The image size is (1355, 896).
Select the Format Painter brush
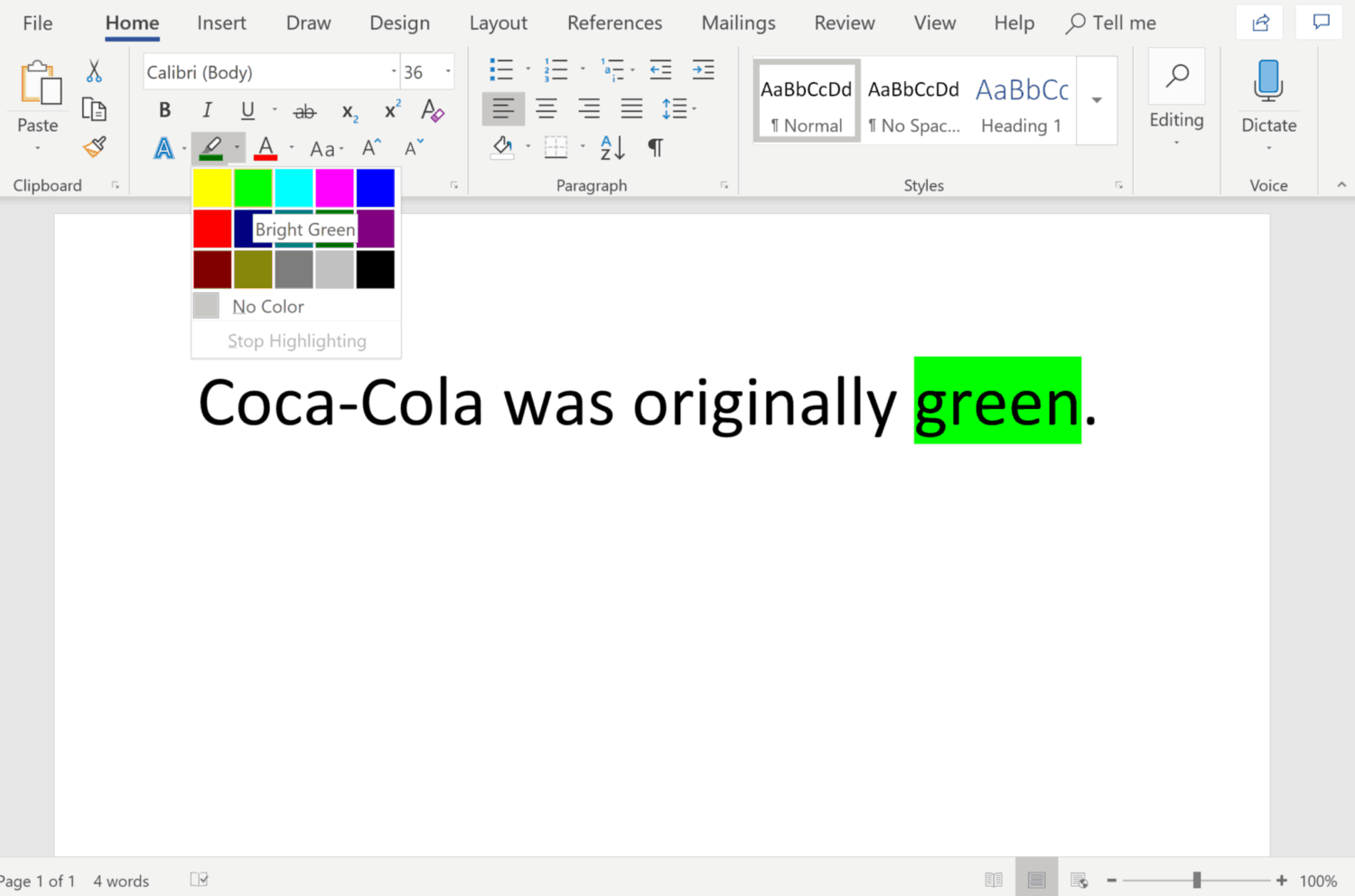[94, 146]
